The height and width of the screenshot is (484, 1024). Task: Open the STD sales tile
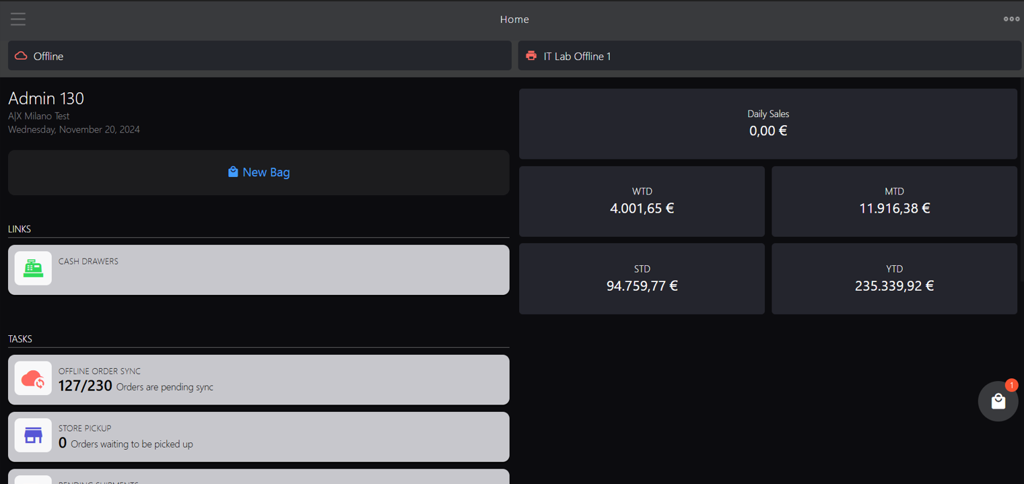click(642, 279)
